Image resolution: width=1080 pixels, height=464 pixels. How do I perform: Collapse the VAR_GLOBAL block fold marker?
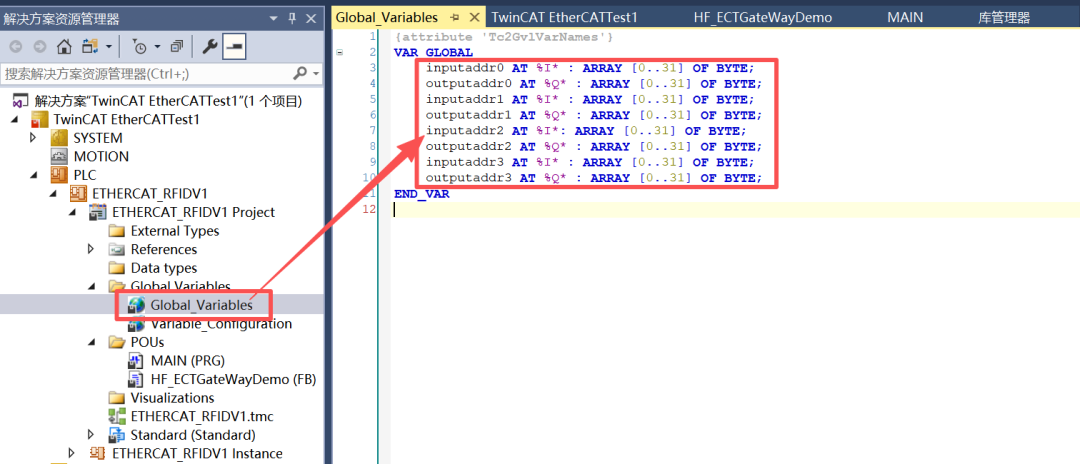coord(340,52)
